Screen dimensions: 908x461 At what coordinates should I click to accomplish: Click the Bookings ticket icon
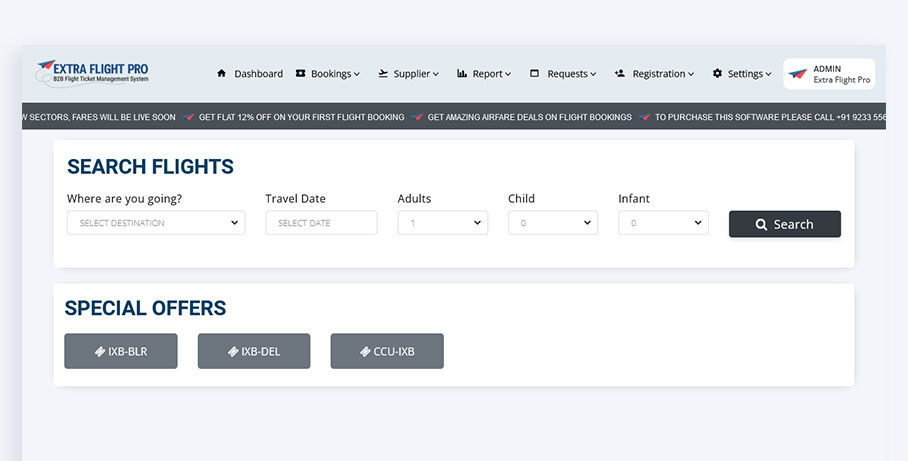301,74
